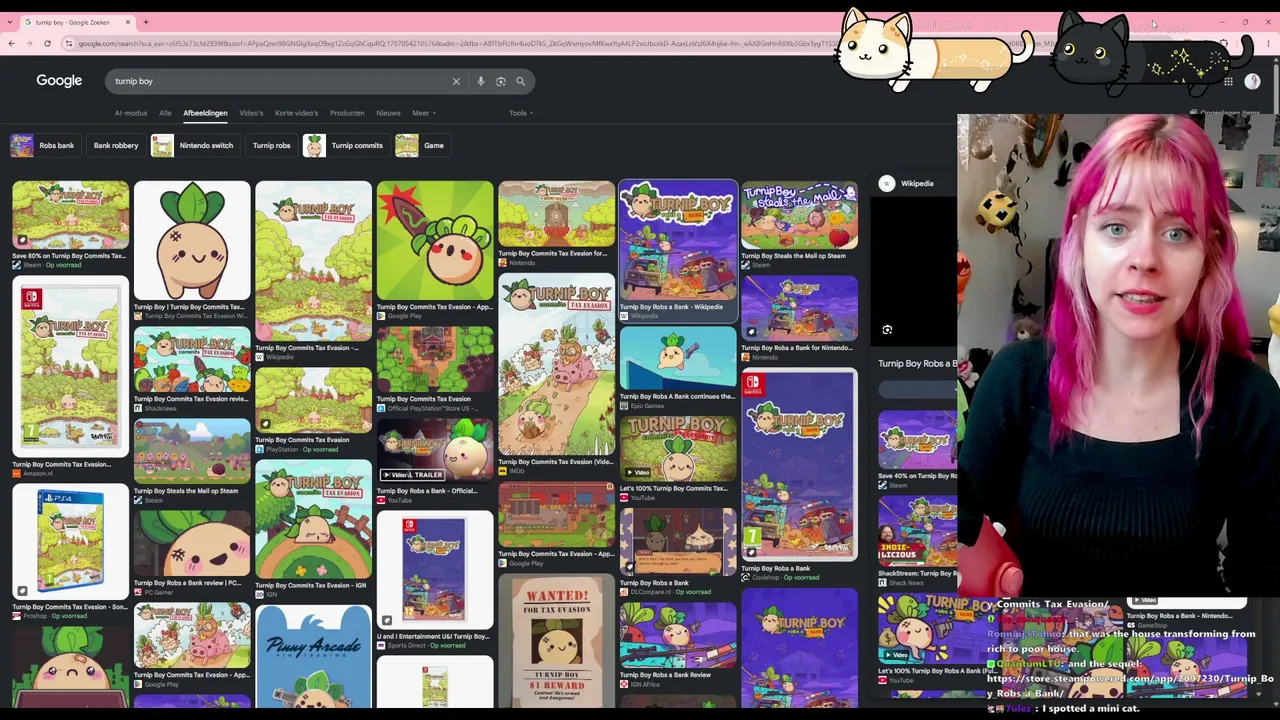Switch to the Nieuws tab
Viewport: 1280px width, 720px height.
coord(388,113)
